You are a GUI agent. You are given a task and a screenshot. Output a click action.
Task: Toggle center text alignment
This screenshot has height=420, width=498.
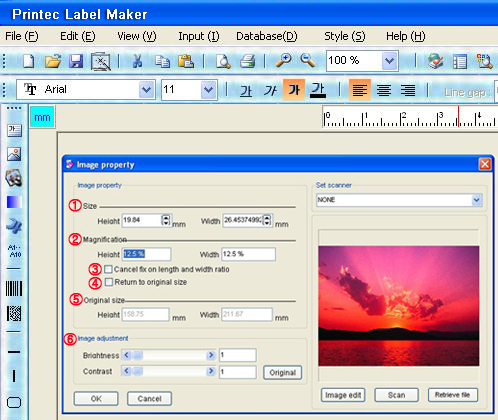384,90
